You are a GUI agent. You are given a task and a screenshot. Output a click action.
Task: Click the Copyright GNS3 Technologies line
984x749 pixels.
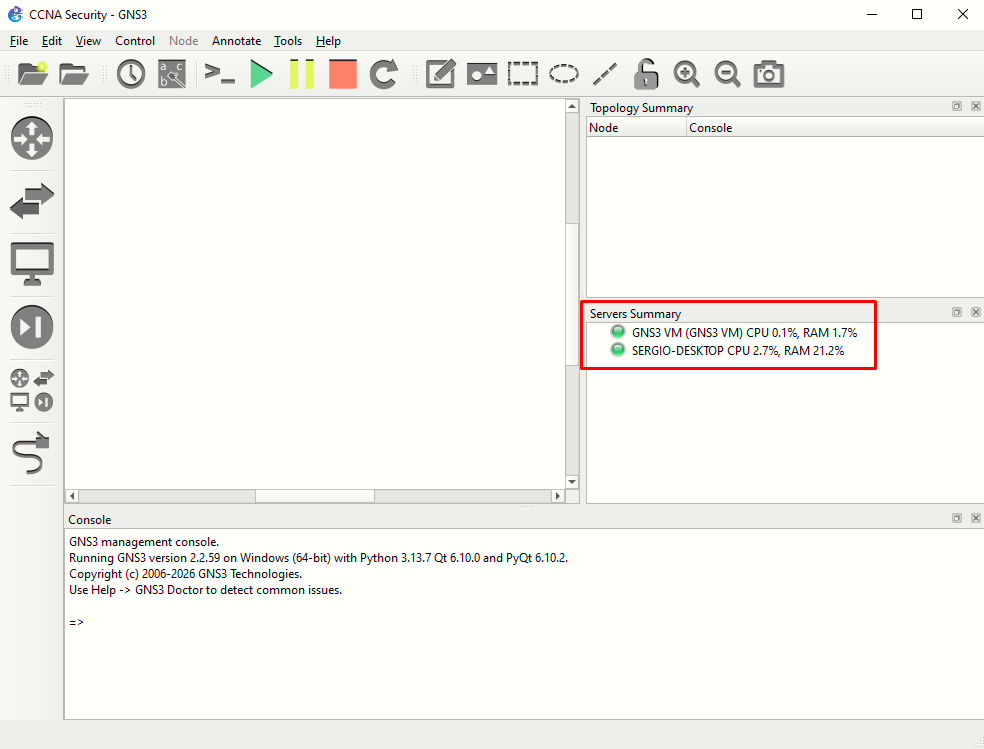[185, 574]
